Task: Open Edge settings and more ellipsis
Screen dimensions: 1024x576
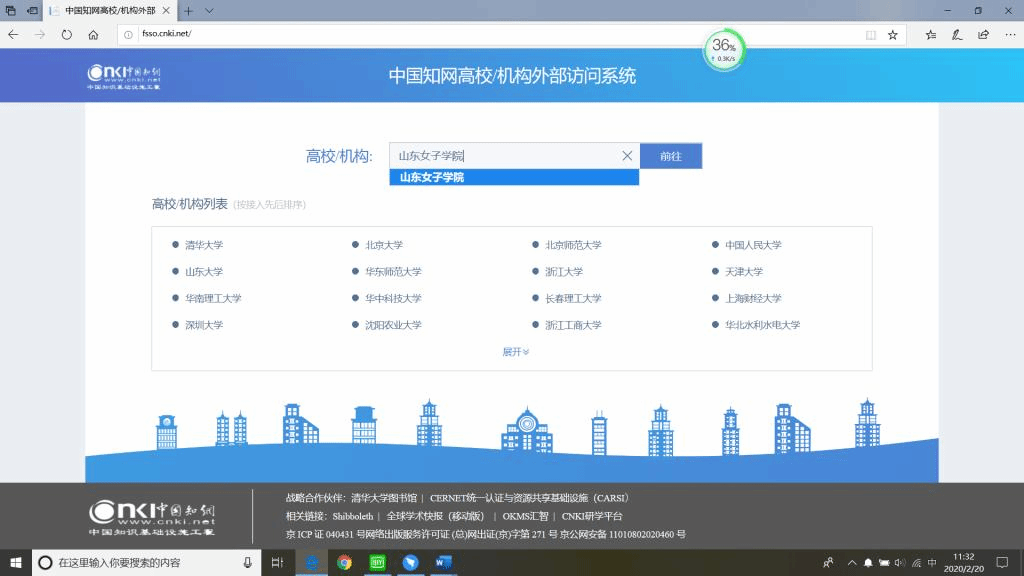Action: pyautogui.click(x=1009, y=34)
